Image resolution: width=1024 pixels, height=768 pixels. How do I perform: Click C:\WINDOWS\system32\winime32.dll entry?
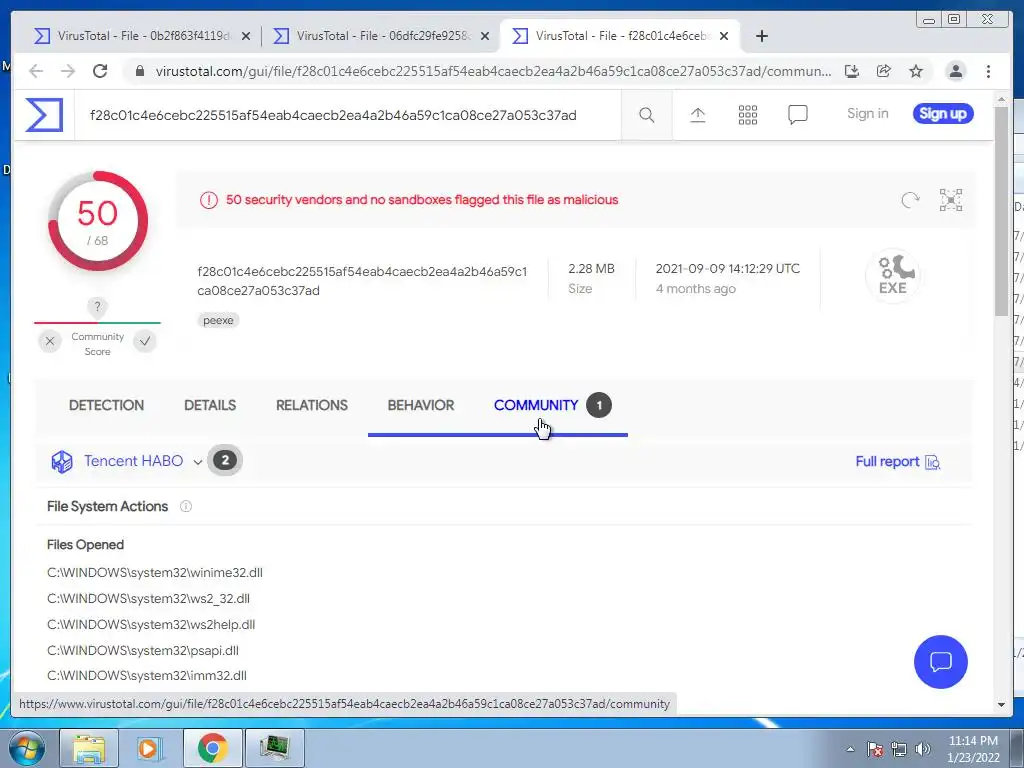[155, 573]
